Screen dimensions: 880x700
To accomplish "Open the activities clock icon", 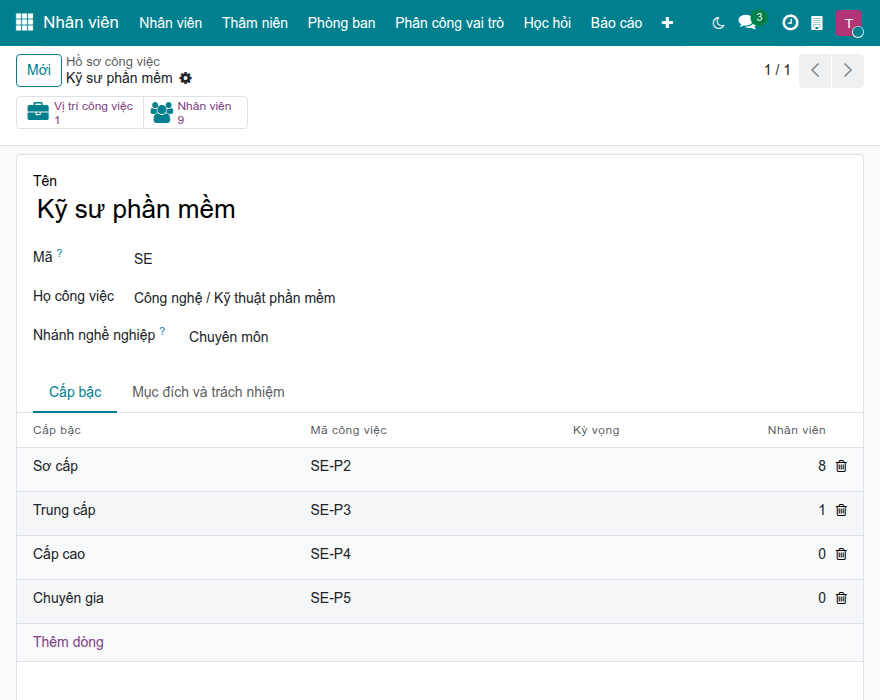I will point(790,23).
